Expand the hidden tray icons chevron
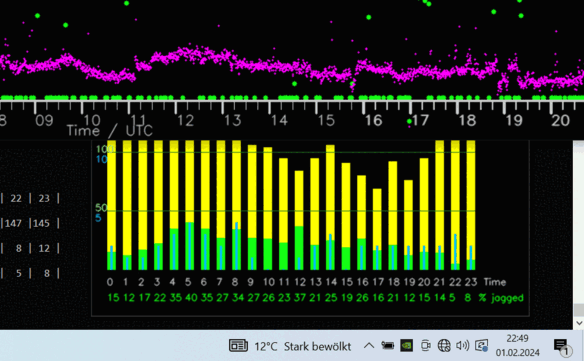The width and height of the screenshot is (584, 361). [x=369, y=346]
